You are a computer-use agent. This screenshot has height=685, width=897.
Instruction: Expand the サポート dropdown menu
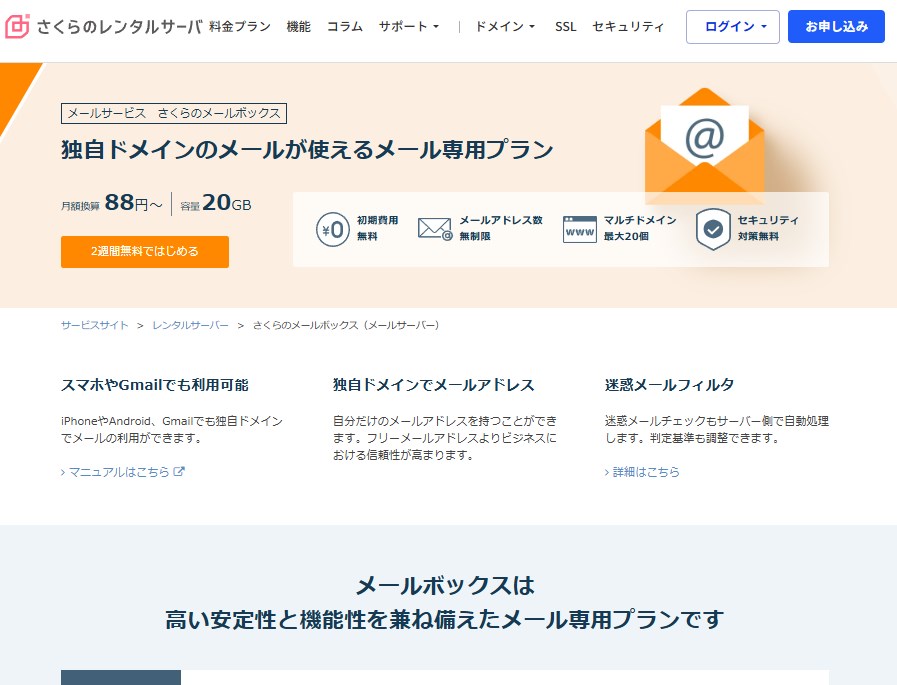pos(409,27)
